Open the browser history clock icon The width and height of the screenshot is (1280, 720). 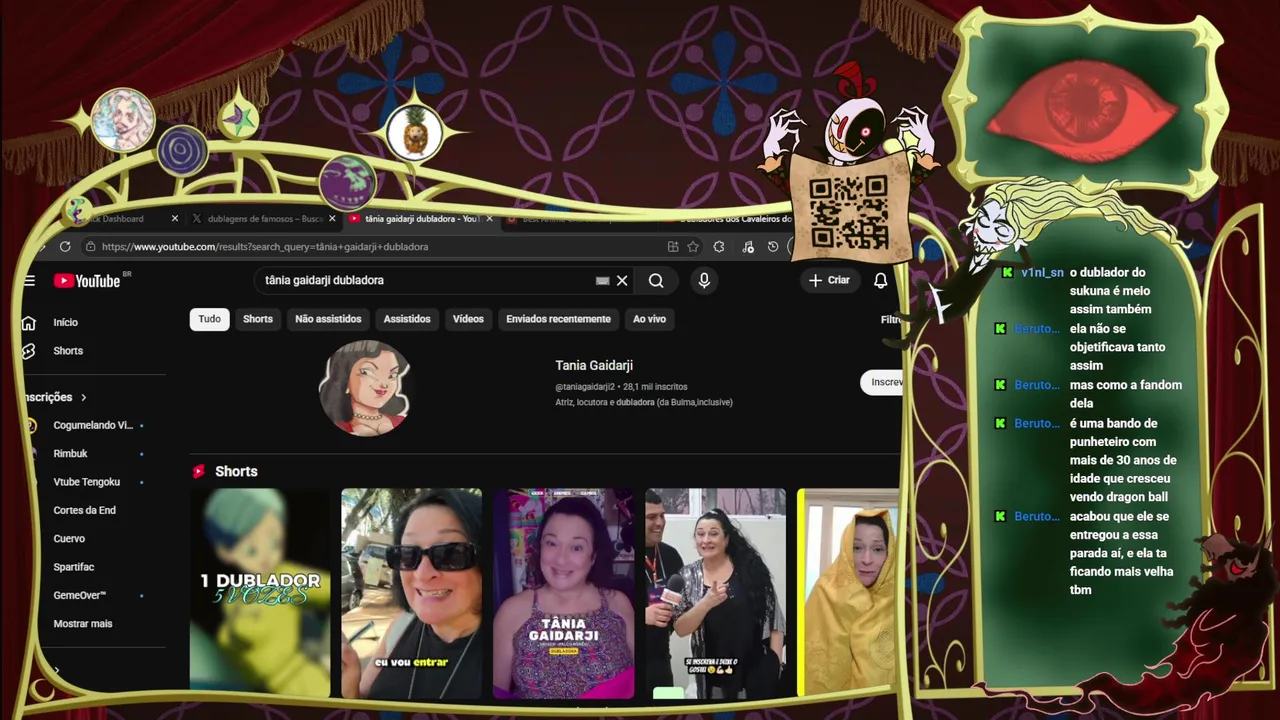pyautogui.click(x=773, y=247)
